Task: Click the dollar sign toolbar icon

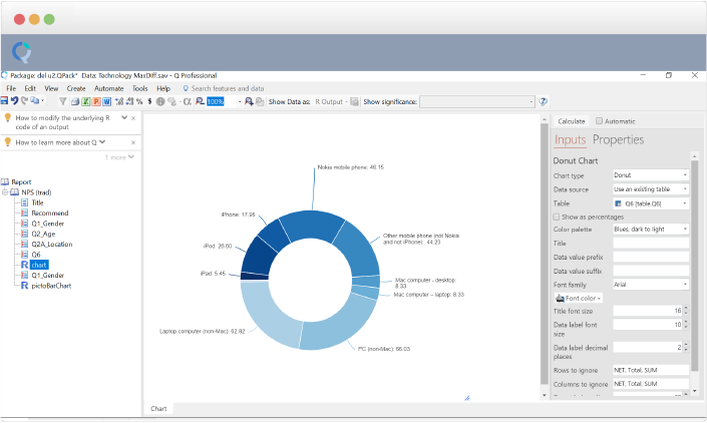Action: pos(150,101)
